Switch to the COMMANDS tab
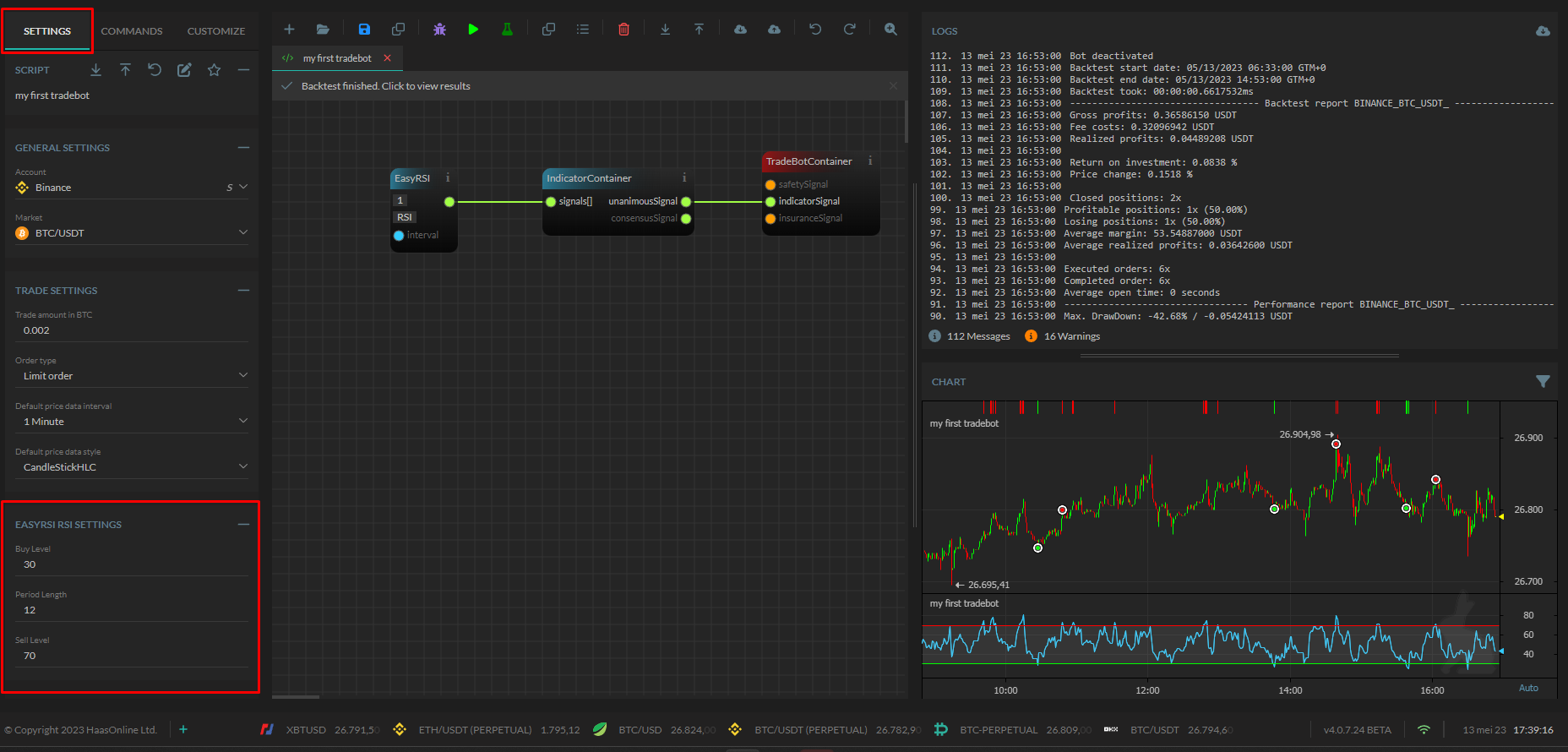This screenshot has height=752, width=1568. 132,31
